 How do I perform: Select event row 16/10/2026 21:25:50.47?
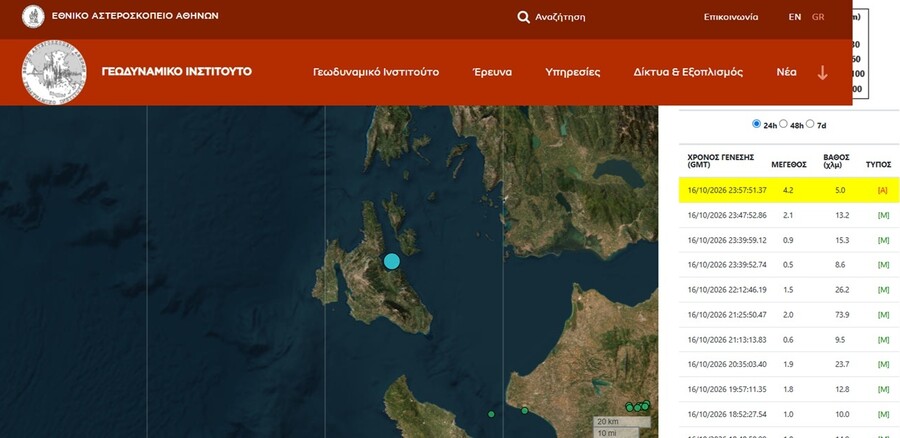point(789,315)
